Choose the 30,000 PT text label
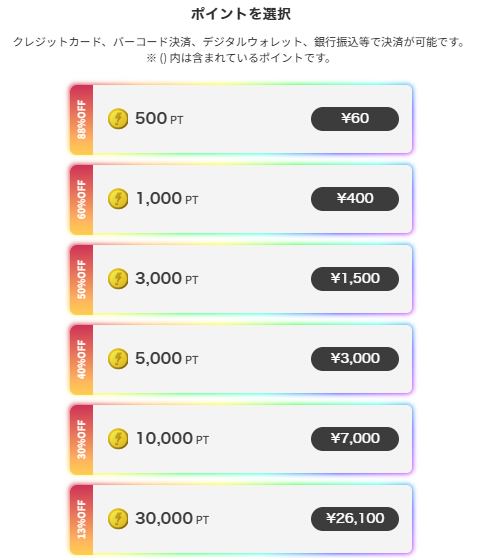Screen dimensions: 488x558 point(172,519)
